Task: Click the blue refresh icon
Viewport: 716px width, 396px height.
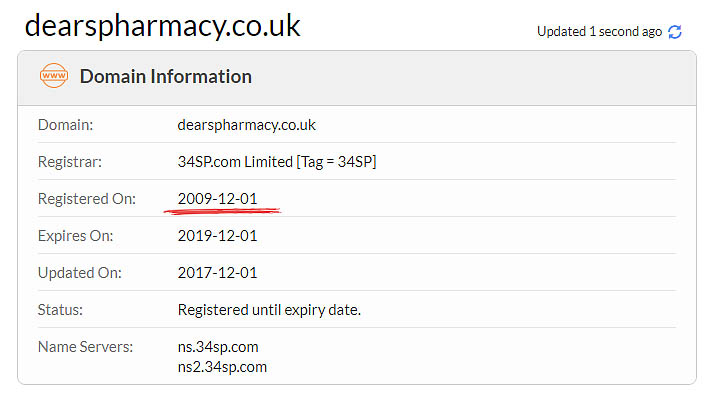Action: coord(674,32)
